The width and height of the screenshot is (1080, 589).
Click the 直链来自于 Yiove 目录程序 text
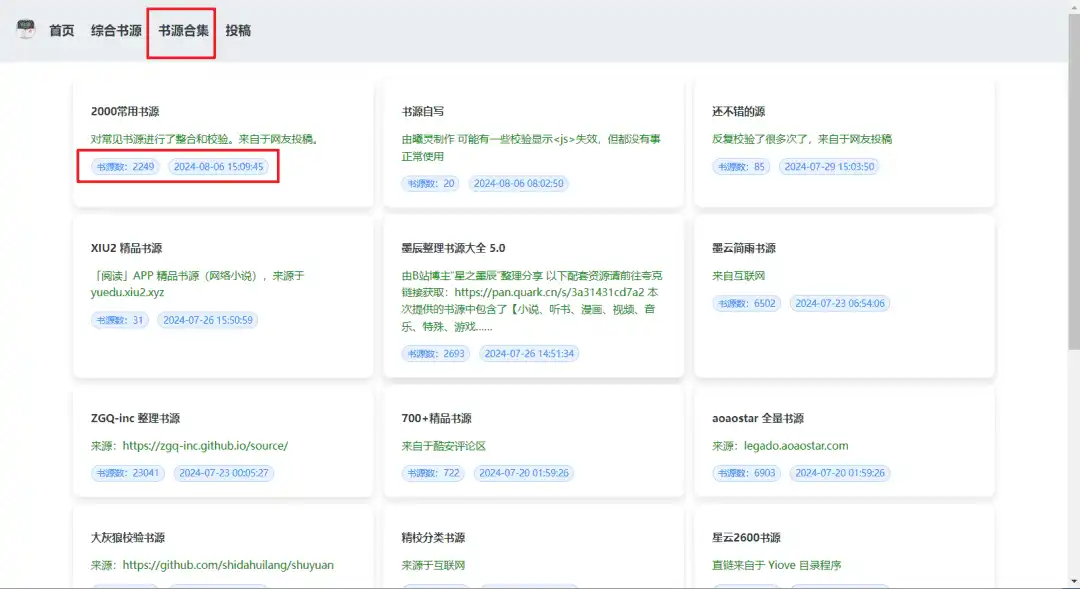click(x=777, y=565)
